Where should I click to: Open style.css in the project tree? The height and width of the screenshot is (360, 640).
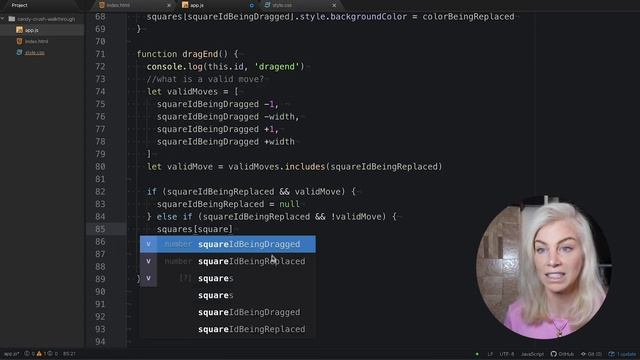coord(35,52)
